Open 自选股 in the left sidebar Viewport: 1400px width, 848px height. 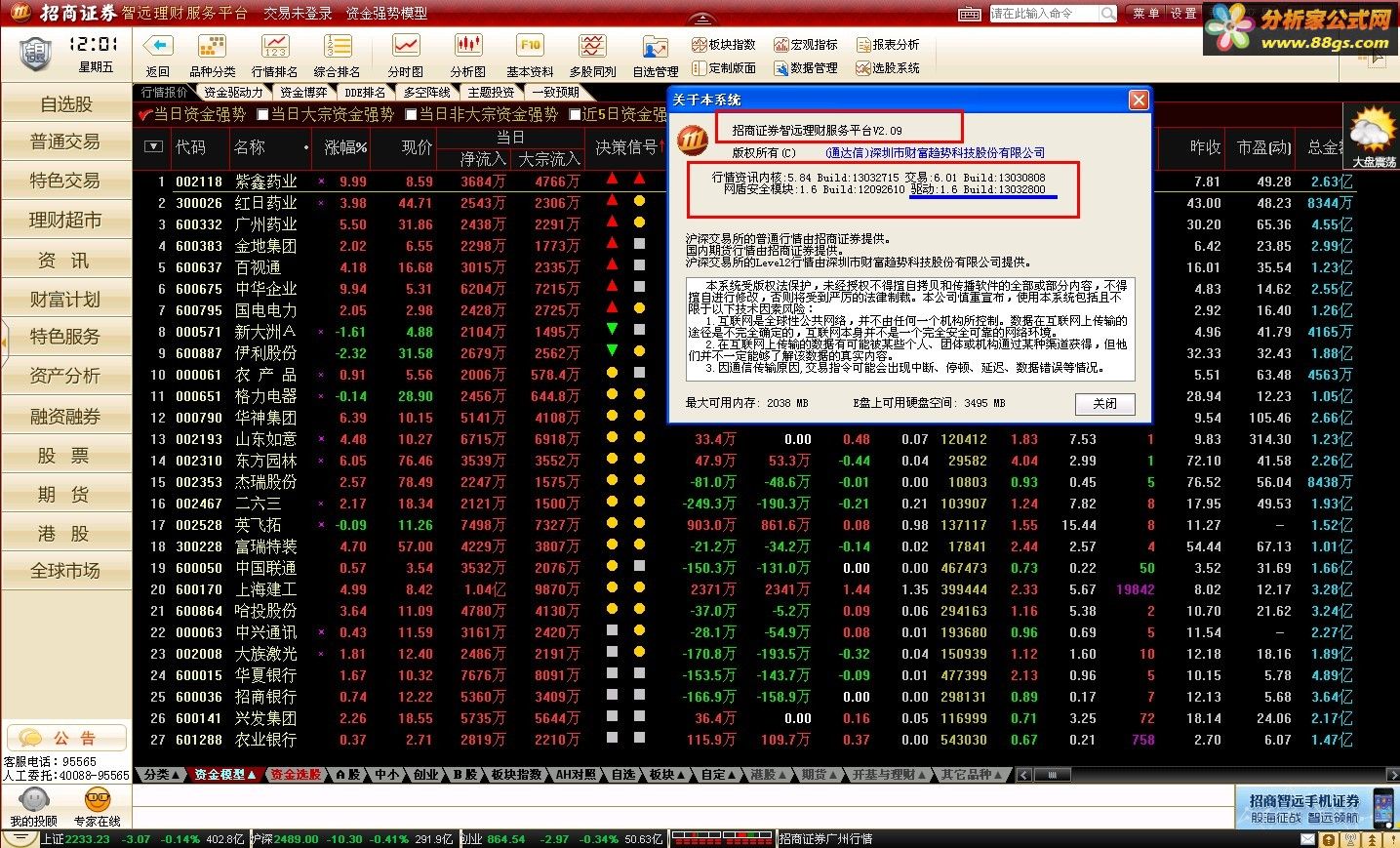pos(65,104)
